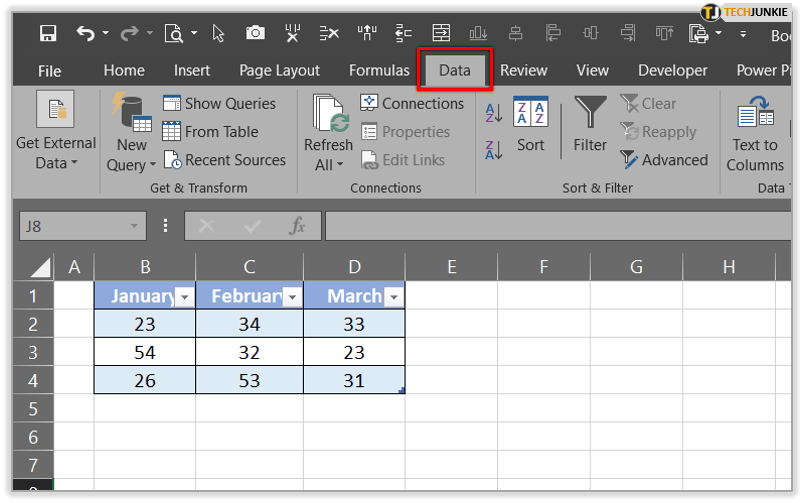Expand the Get External Data menu
804x503 pixels.
[55, 134]
